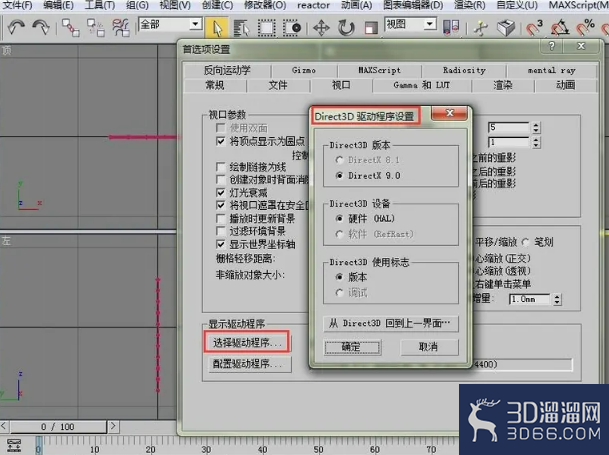Image resolution: width=609 pixels, height=455 pixels.
Task: Select the DirectX 9.0 radio button
Action: click(x=339, y=176)
